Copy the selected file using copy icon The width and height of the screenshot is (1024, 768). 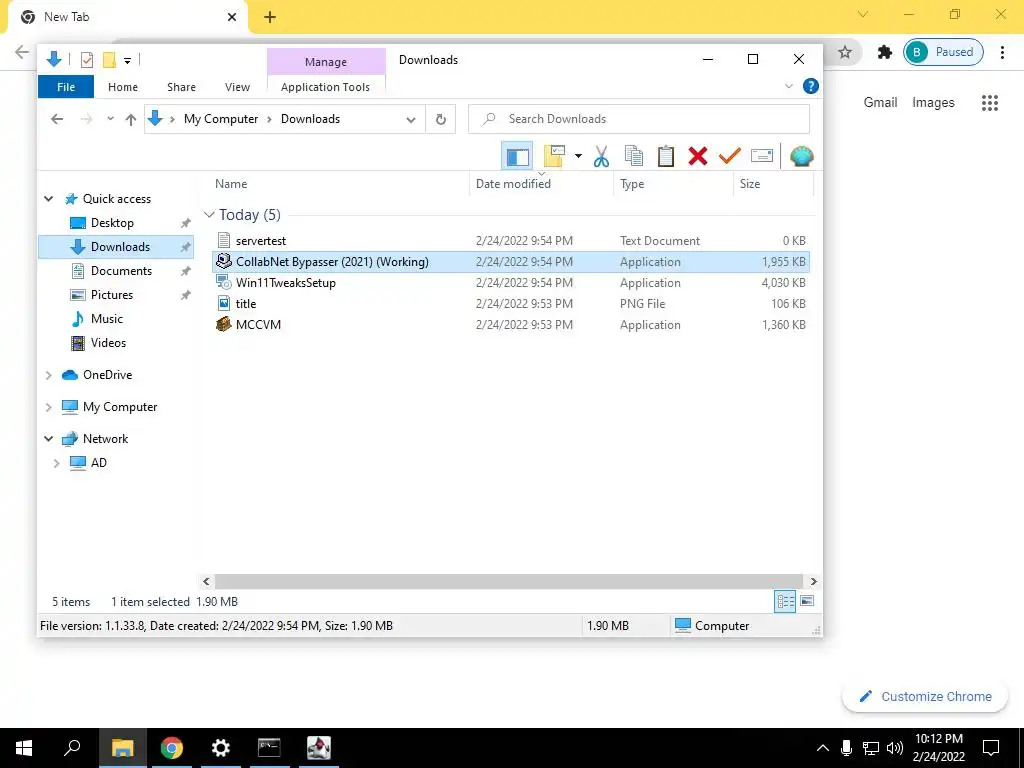[633, 157]
